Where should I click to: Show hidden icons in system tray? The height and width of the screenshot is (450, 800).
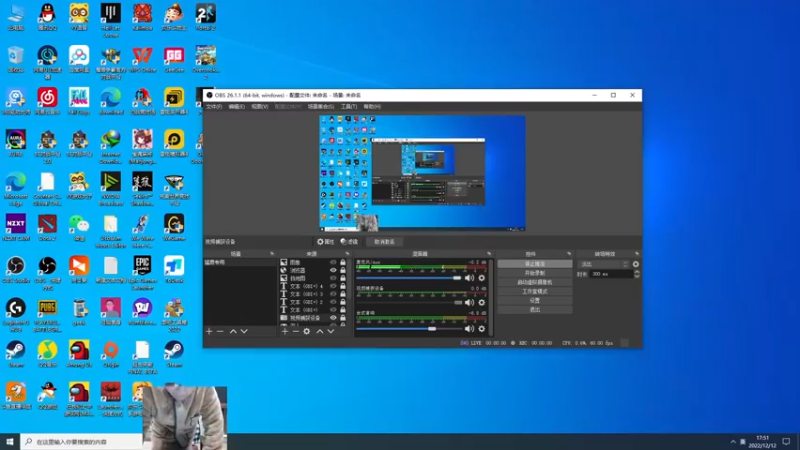733,442
